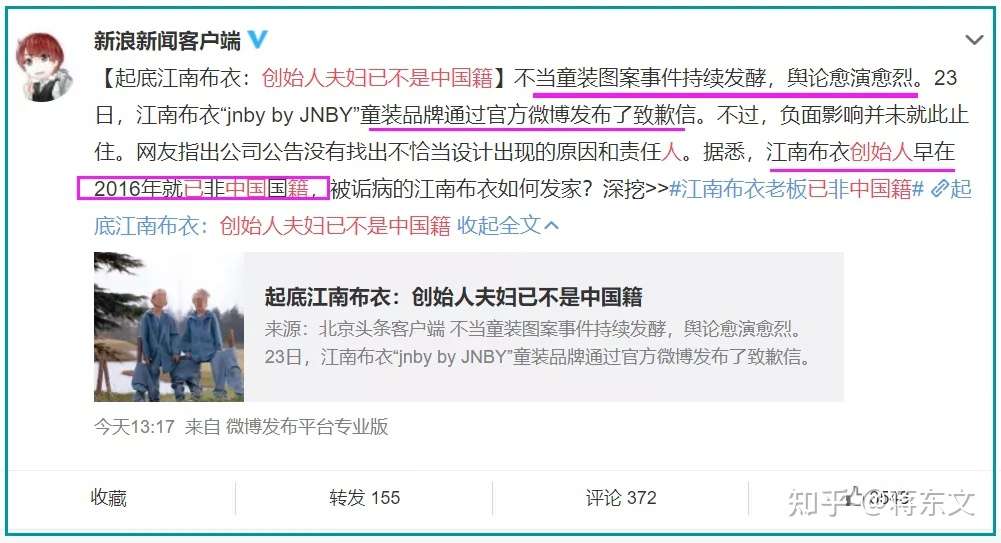The height and width of the screenshot is (543, 1001).
Task: Open 微博发布平台专业版 source link
Action: (x=307, y=426)
